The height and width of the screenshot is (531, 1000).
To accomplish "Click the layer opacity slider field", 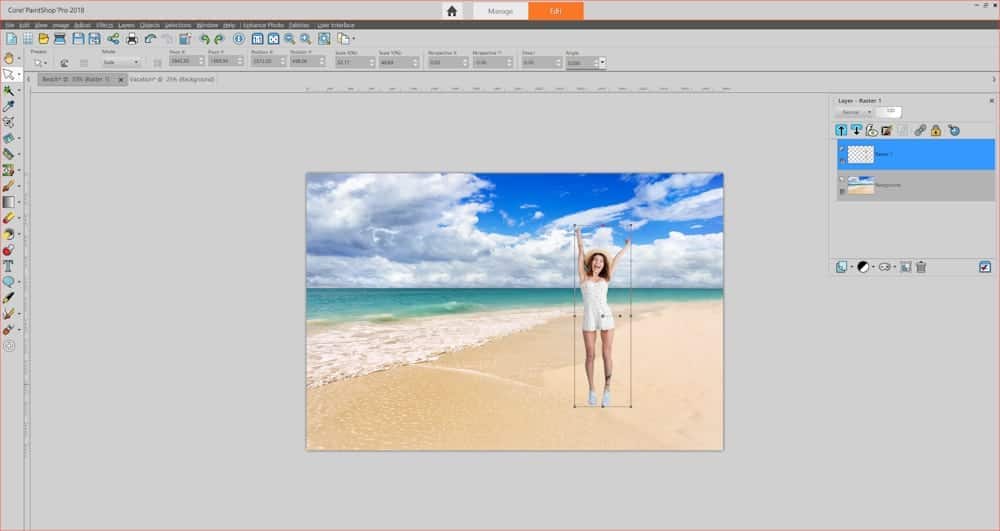I will [x=889, y=112].
